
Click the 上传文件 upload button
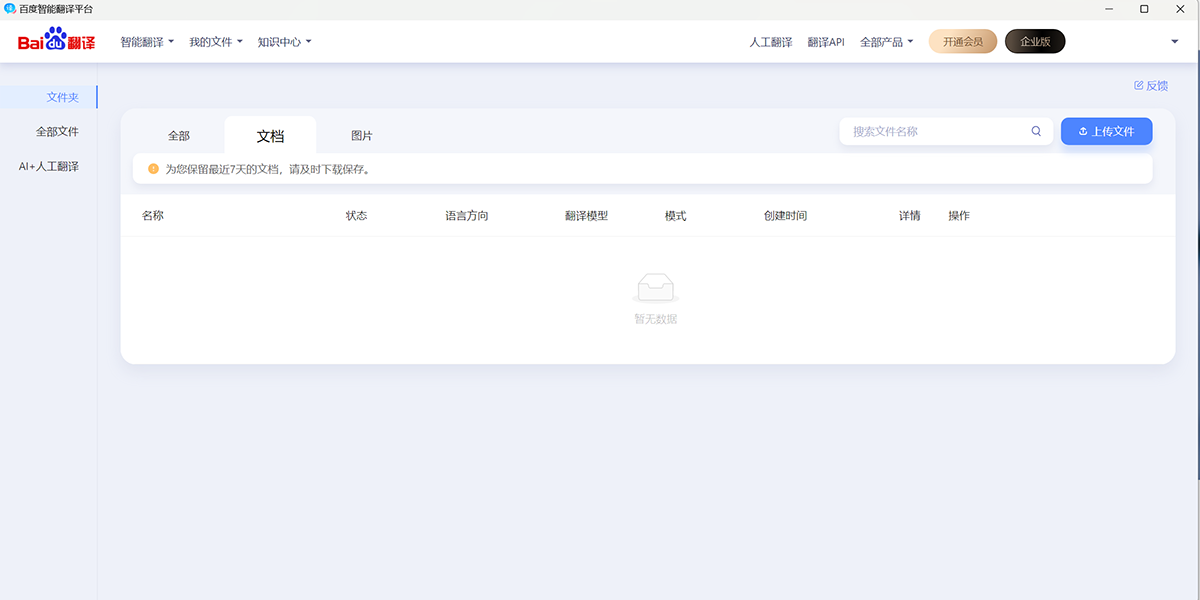[x=1106, y=131]
